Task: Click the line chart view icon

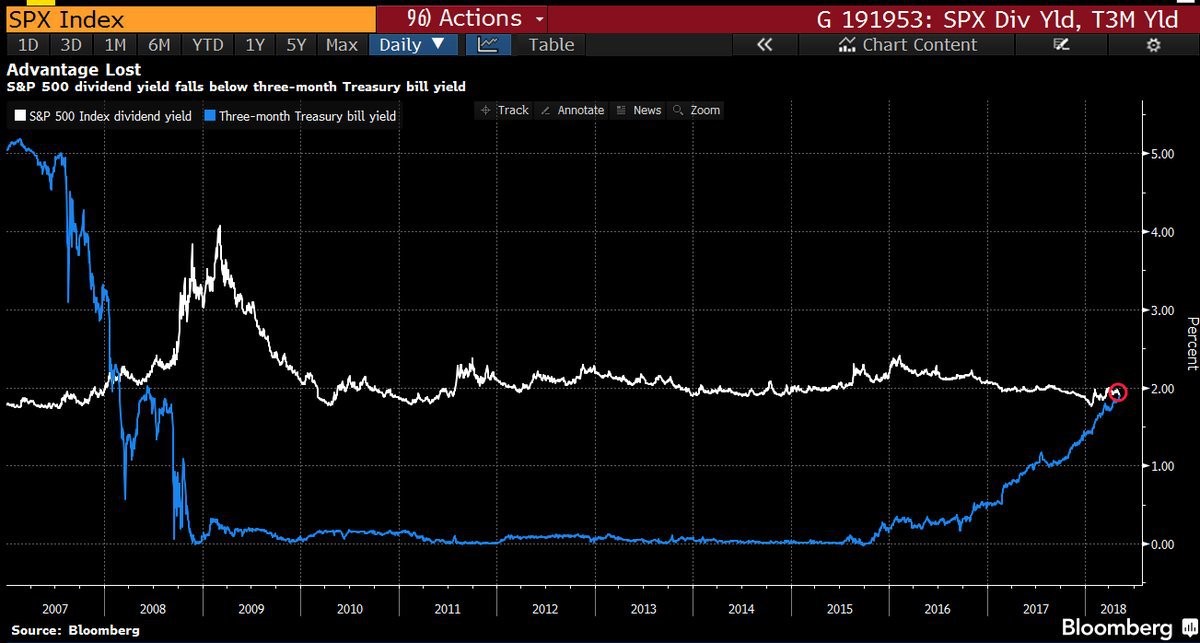Action: tap(488, 44)
